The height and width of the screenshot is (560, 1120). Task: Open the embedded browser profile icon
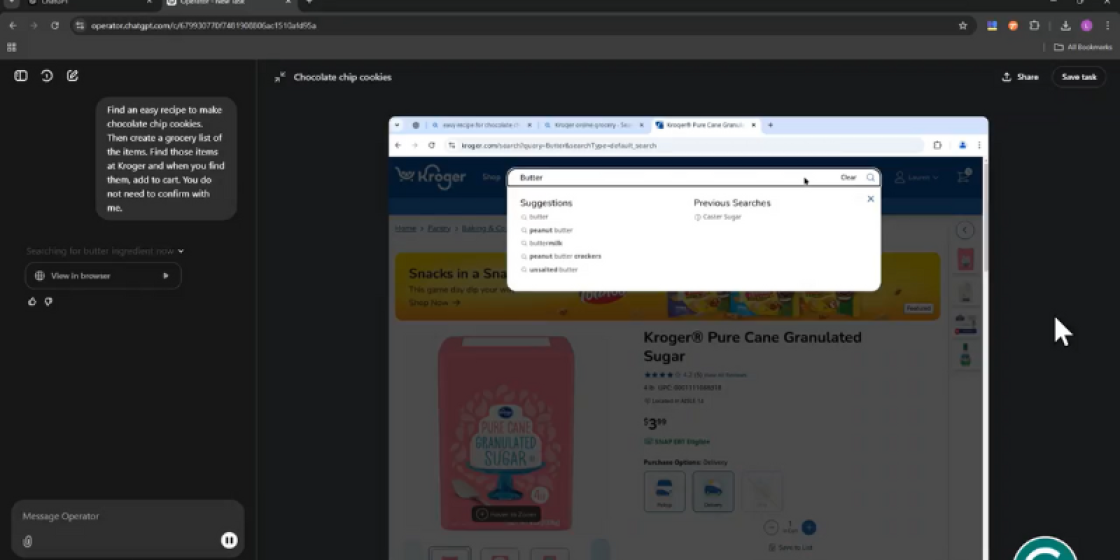(962, 145)
